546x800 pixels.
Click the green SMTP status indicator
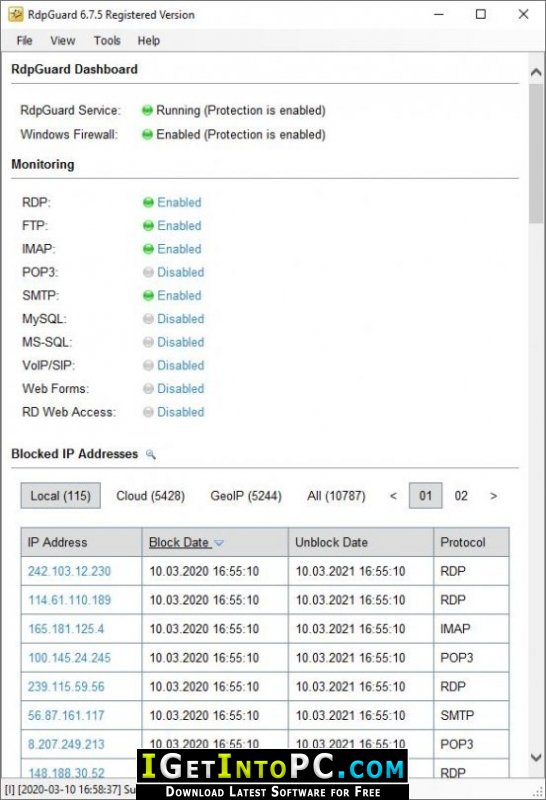(148, 295)
